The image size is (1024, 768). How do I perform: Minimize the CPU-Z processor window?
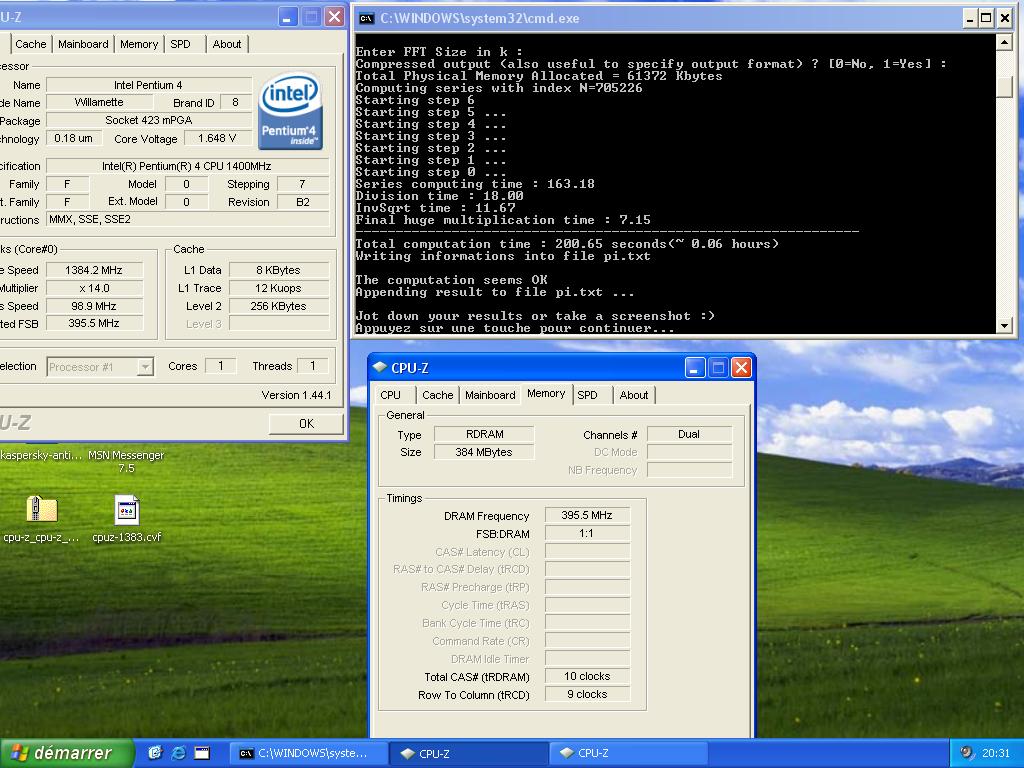(x=288, y=17)
